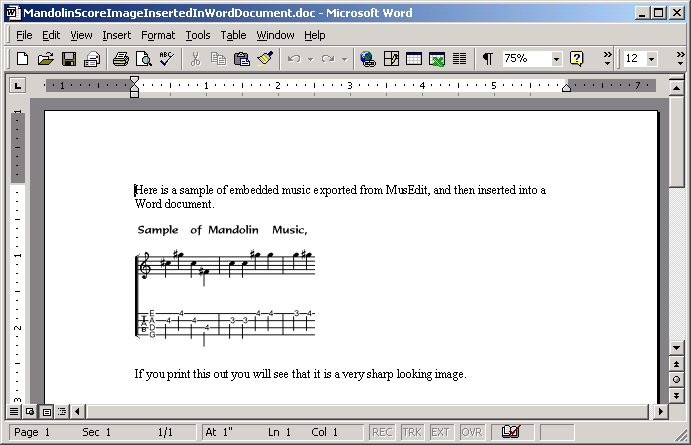This screenshot has width=691, height=445.
Task: Open the Web Toolbar globe icon
Action: (367, 59)
